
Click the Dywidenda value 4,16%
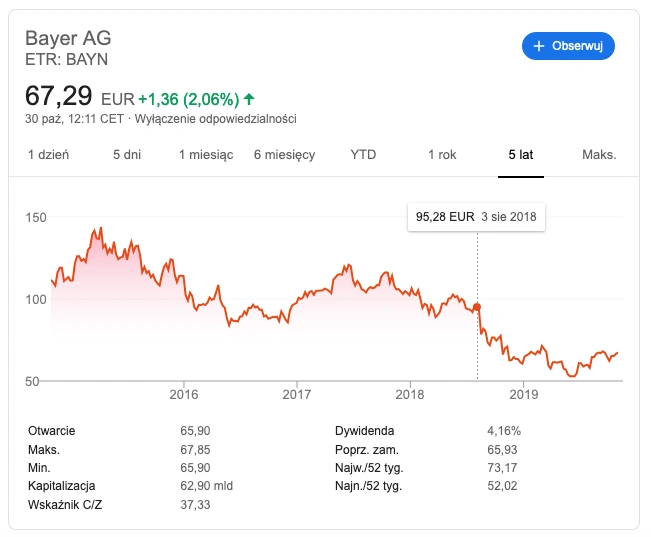pos(504,431)
